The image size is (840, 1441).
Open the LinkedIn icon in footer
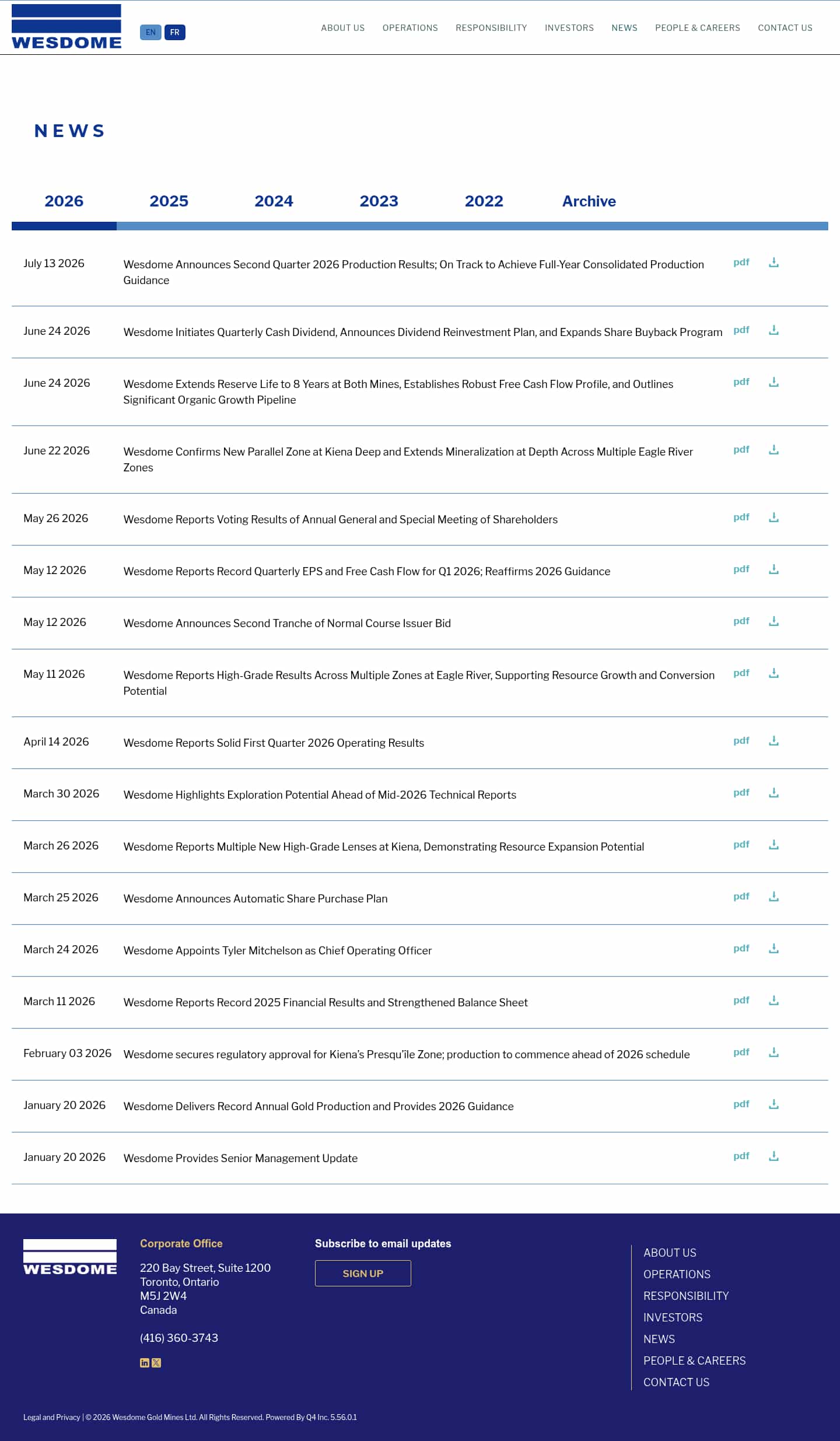145,1363
